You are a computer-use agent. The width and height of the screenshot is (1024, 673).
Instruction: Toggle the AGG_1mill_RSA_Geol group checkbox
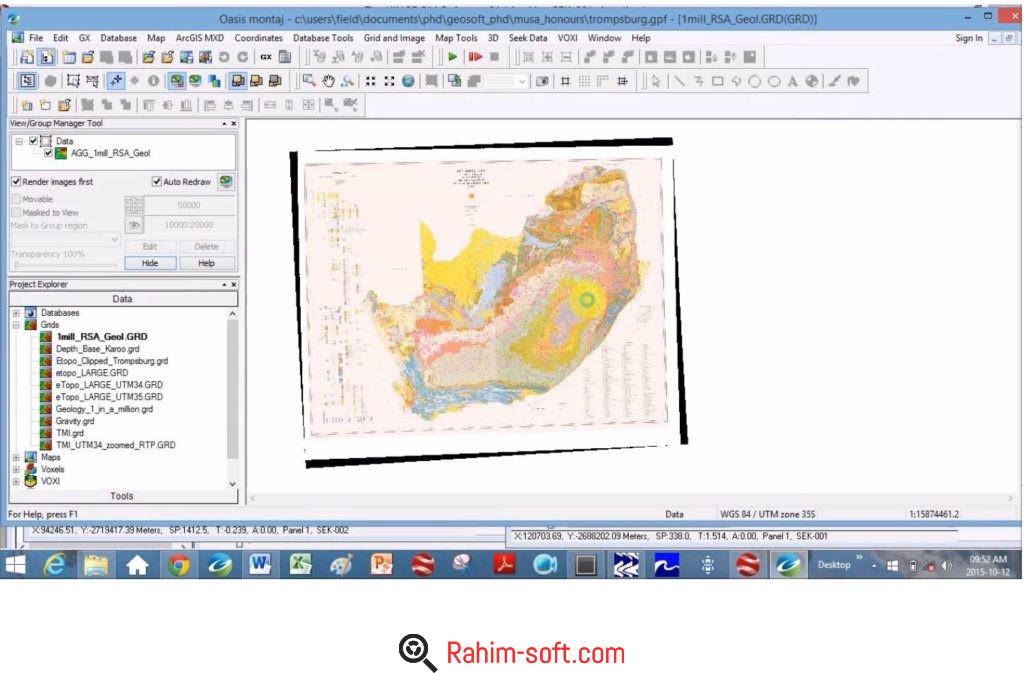click(48, 153)
